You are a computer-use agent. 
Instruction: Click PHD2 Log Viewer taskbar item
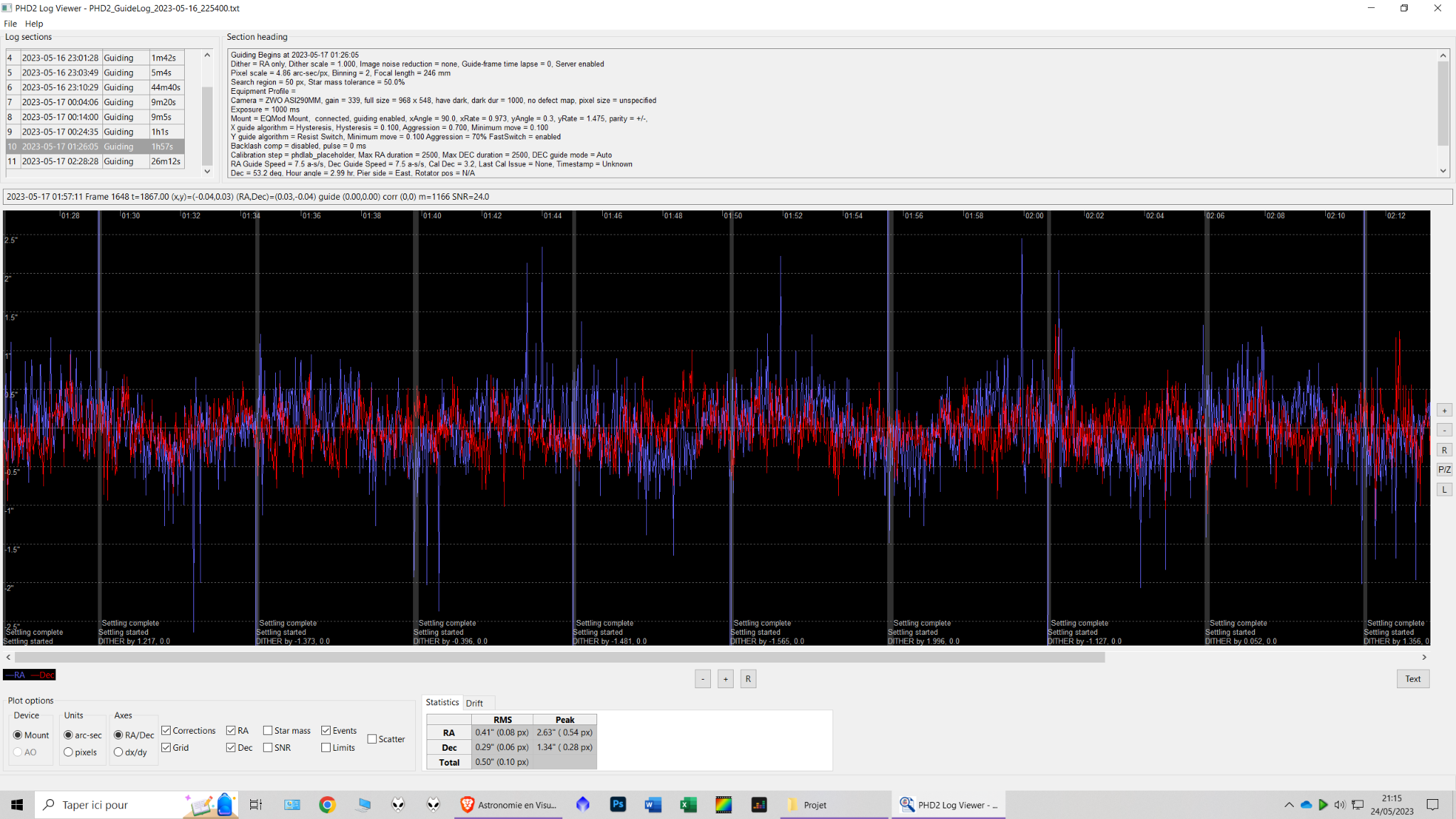948,805
